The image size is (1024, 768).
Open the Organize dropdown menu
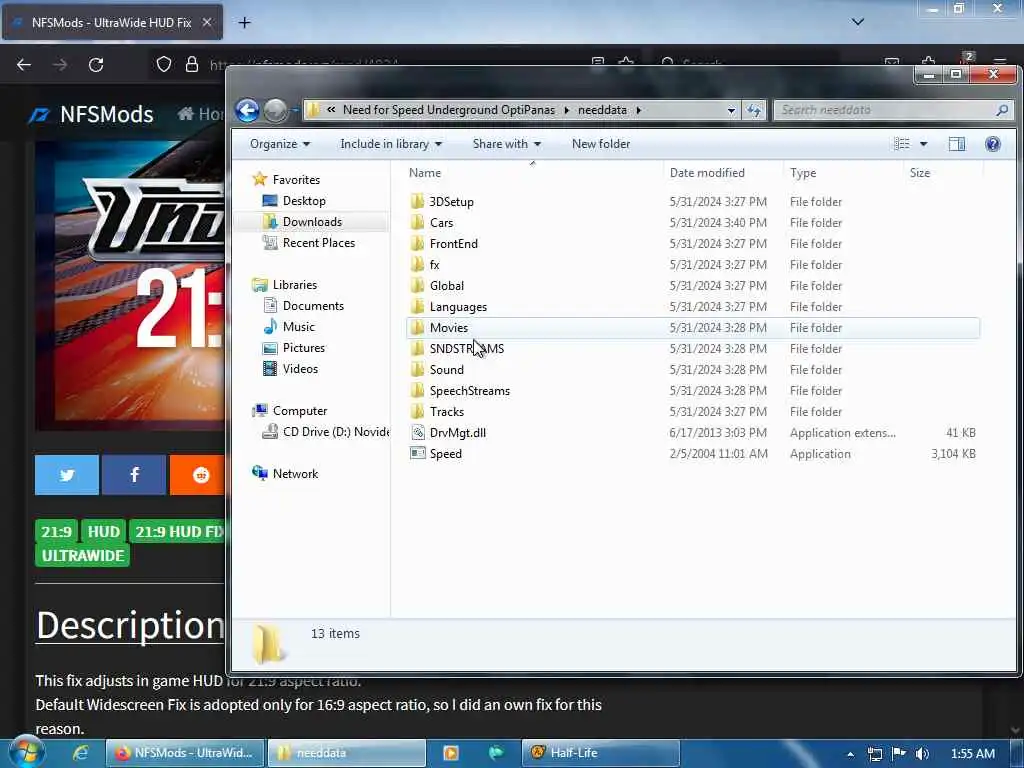(280, 144)
